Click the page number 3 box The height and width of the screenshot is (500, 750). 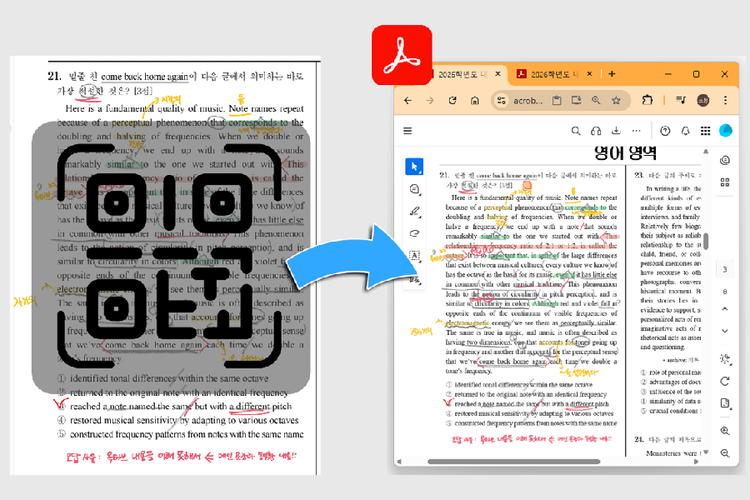725,269
